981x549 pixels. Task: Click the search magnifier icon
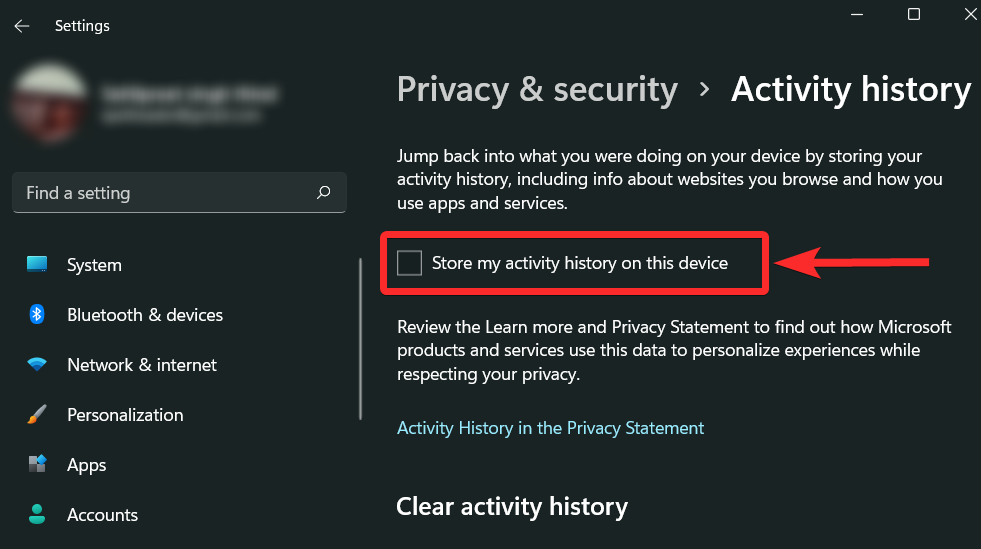[x=323, y=193]
